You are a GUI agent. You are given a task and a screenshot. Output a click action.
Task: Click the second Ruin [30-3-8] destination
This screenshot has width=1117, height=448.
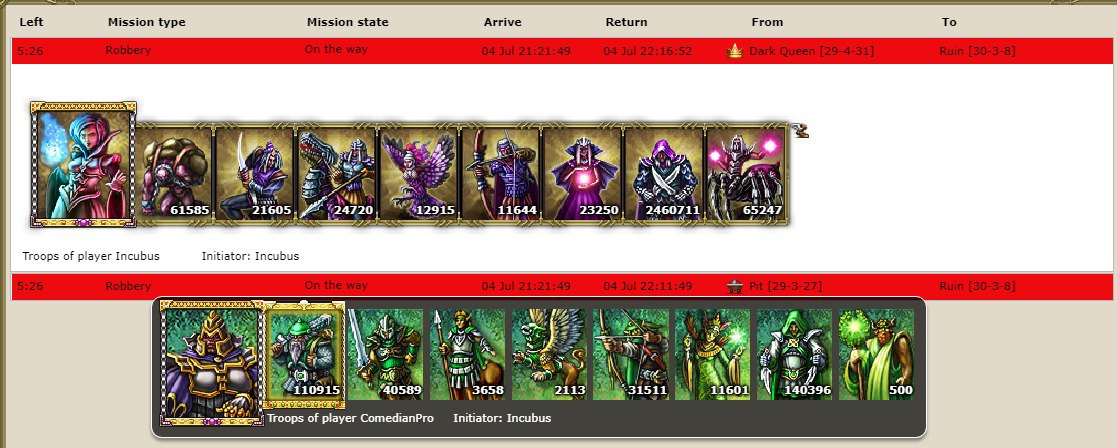point(977,286)
